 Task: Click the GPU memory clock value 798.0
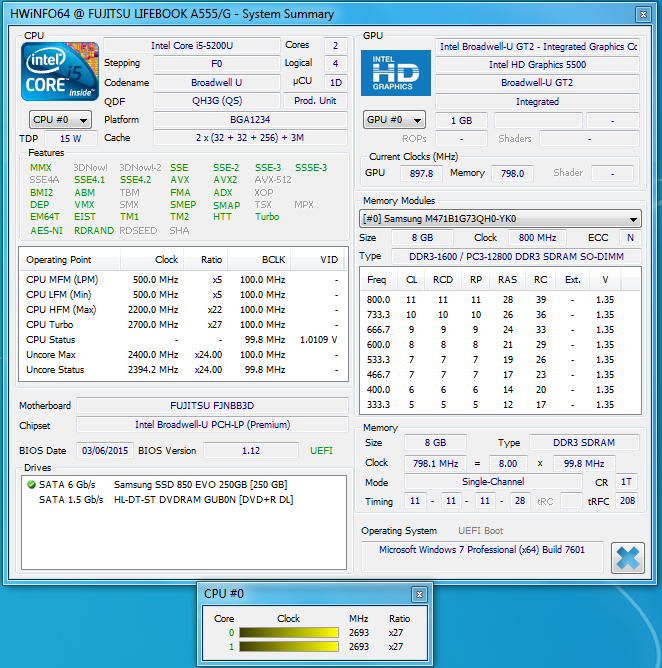click(512, 173)
